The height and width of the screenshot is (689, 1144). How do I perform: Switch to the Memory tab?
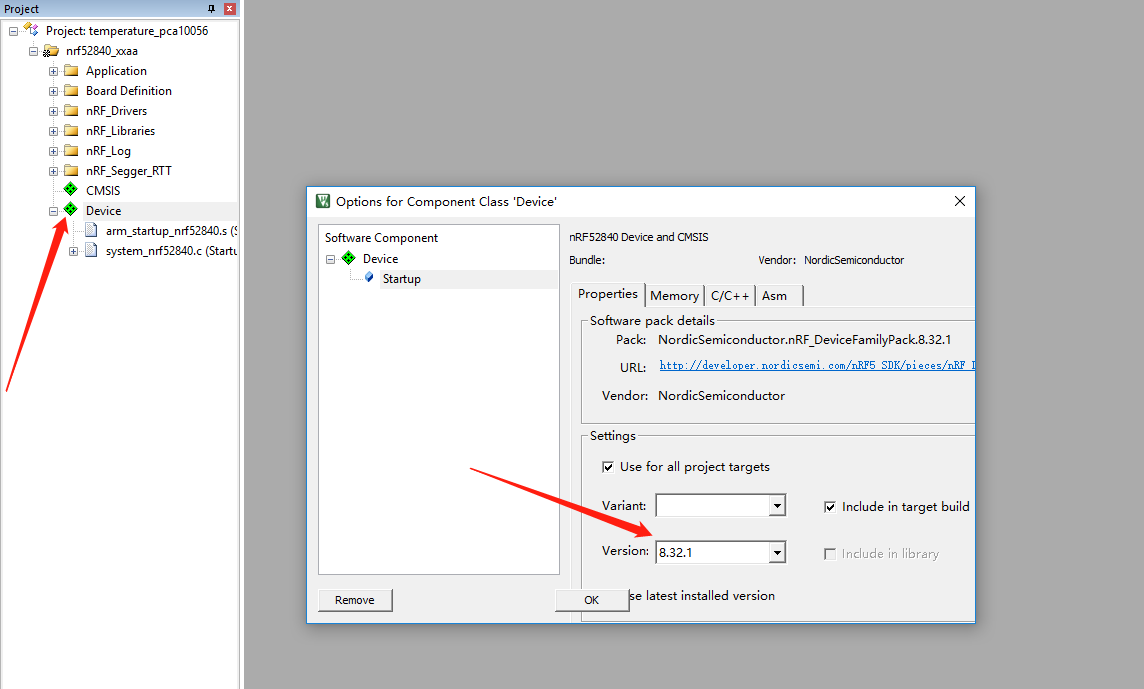tap(674, 295)
